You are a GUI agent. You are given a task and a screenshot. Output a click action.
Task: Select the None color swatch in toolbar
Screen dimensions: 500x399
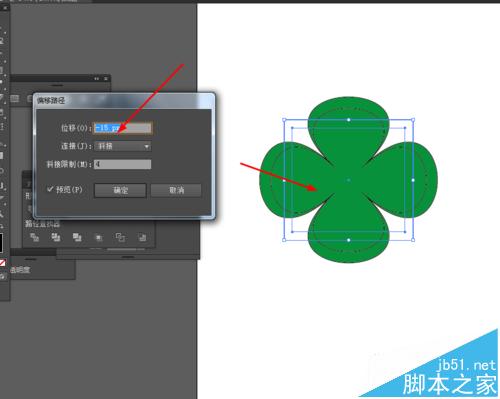pos(2,263)
